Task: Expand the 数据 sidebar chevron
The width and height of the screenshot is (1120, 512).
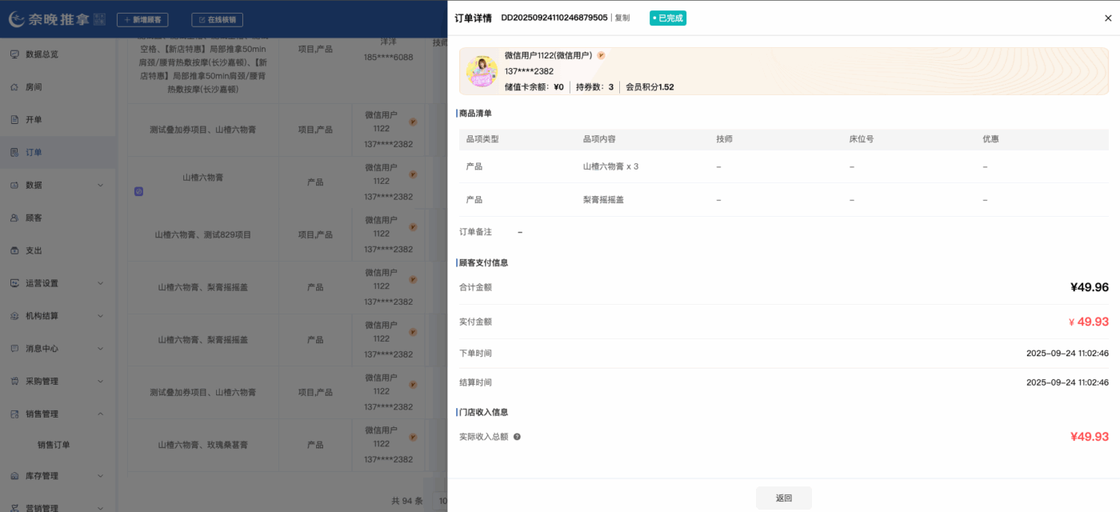Action: click(100, 185)
